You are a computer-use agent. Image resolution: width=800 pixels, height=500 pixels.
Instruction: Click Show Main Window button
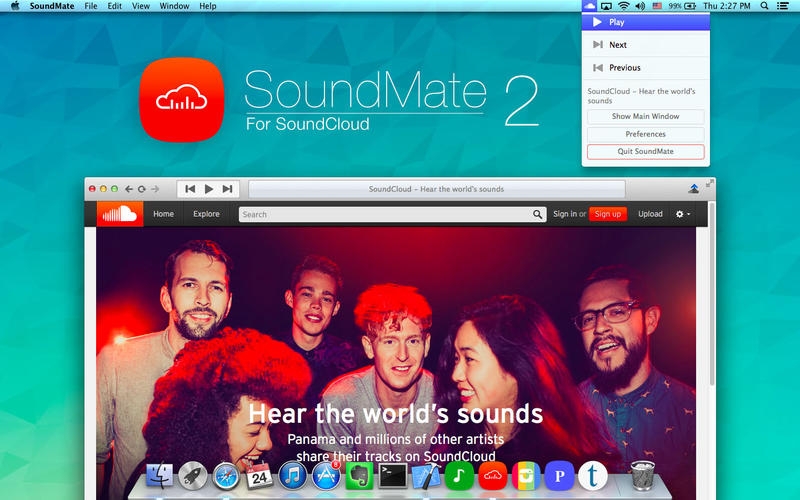[645, 116]
